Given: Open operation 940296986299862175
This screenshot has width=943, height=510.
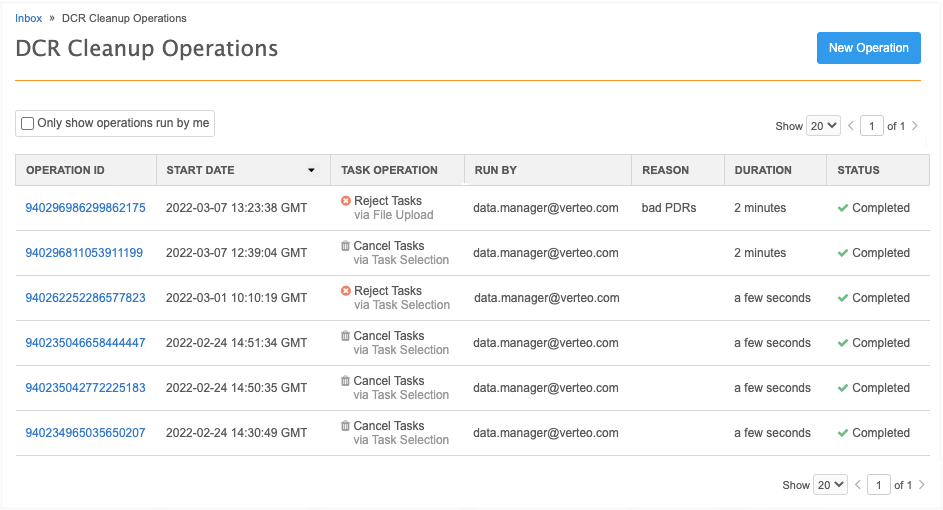Looking at the screenshot, I should coord(85,208).
